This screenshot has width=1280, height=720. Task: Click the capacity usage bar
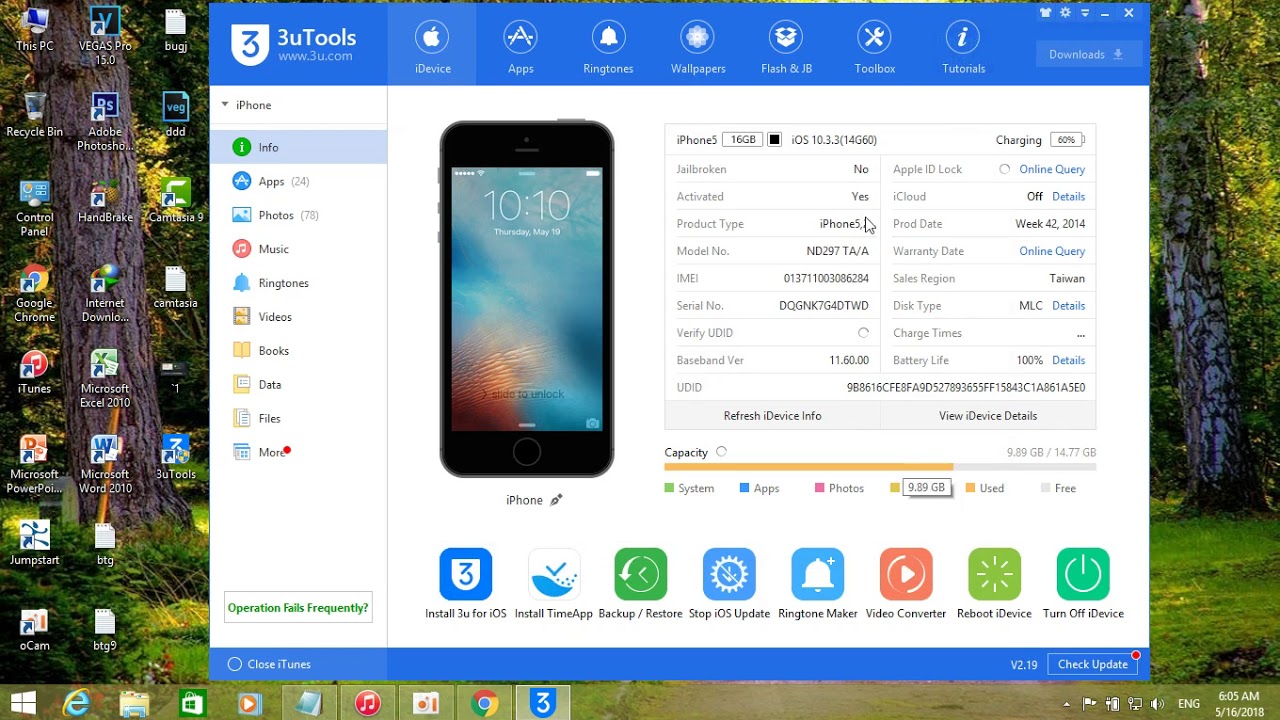click(x=880, y=467)
